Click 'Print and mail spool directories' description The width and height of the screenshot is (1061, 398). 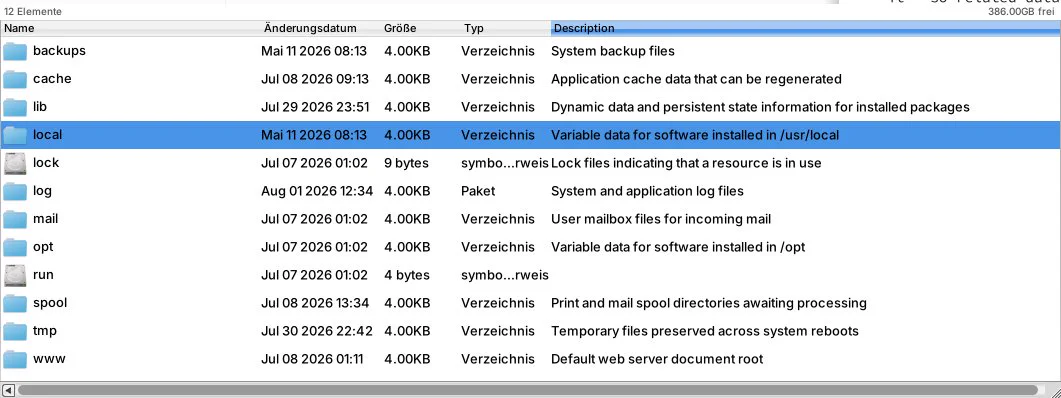[708, 303]
